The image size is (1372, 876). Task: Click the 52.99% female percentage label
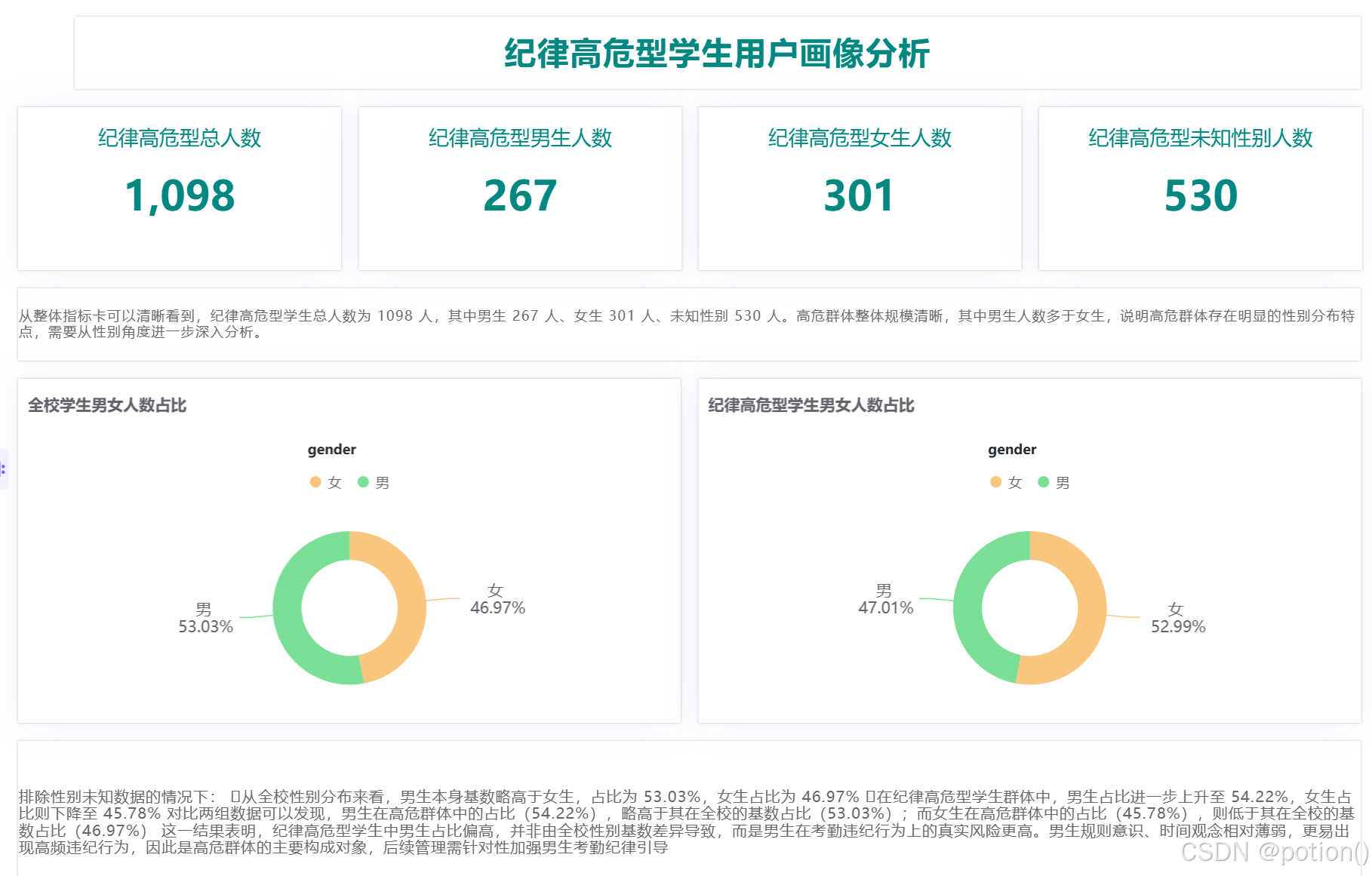click(x=1178, y=626)
